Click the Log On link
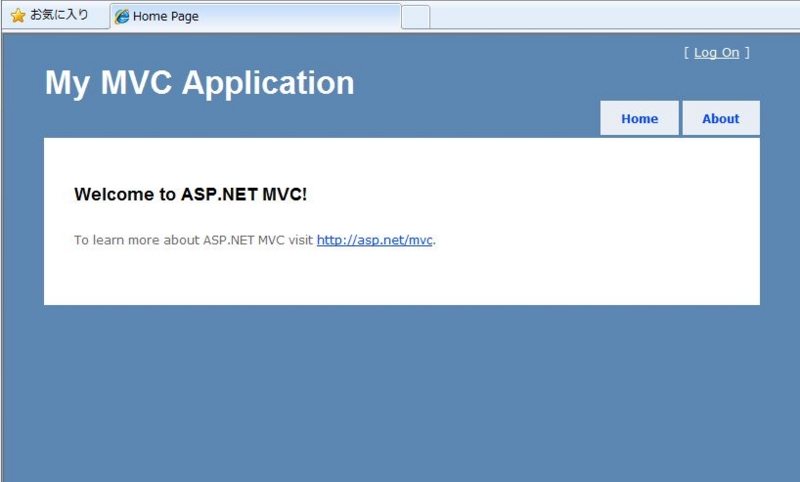This screenshot has height=482, width=800. coord(716,53)
